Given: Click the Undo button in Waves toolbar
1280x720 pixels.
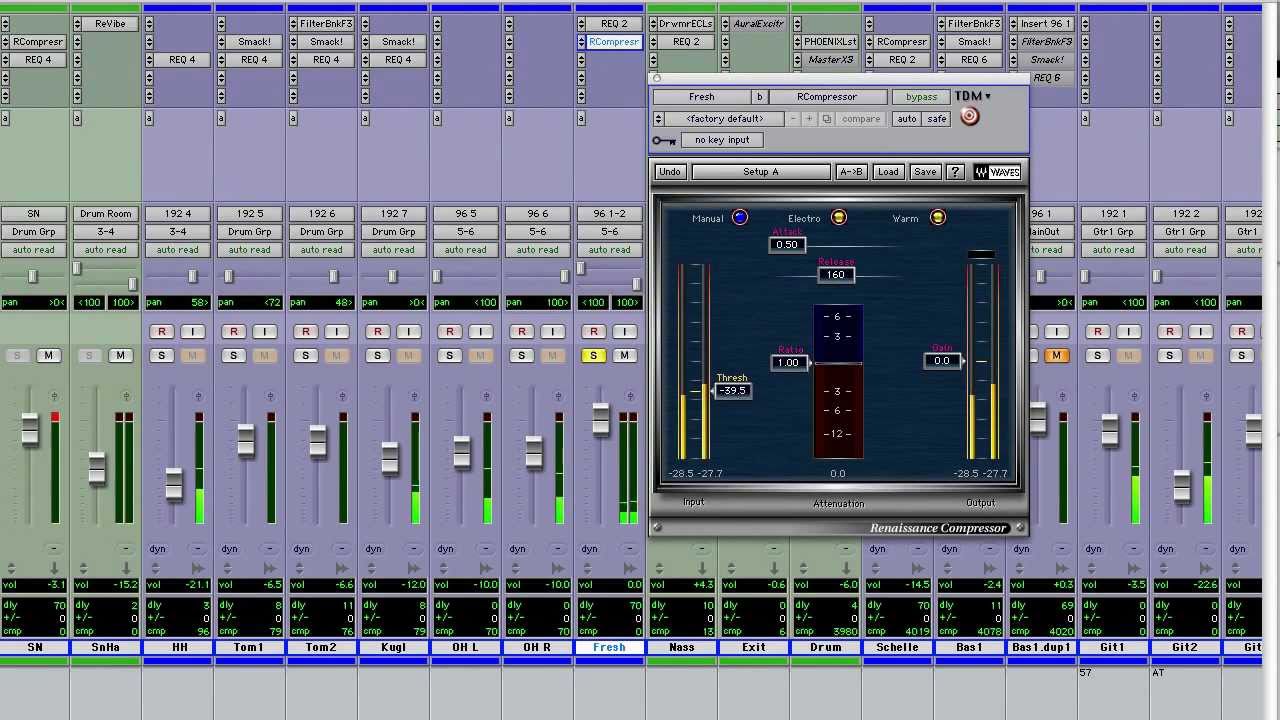Looking at the screenshot, I should [669, 172].
